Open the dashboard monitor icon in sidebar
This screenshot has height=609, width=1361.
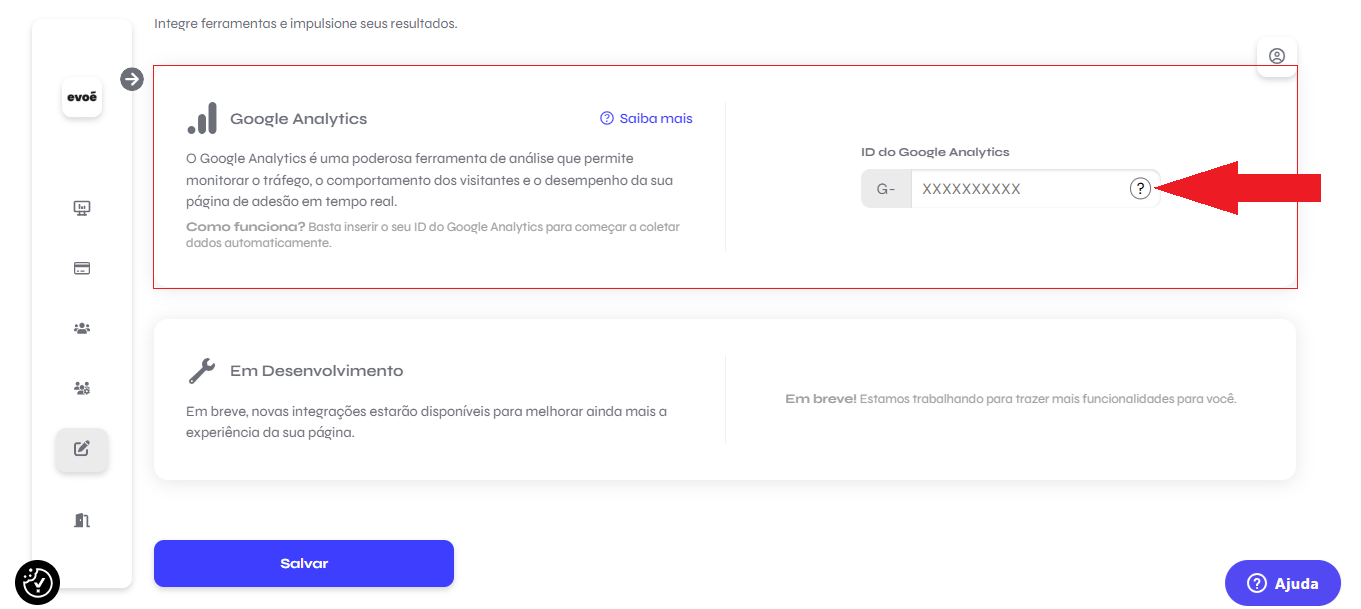(82, 208)
